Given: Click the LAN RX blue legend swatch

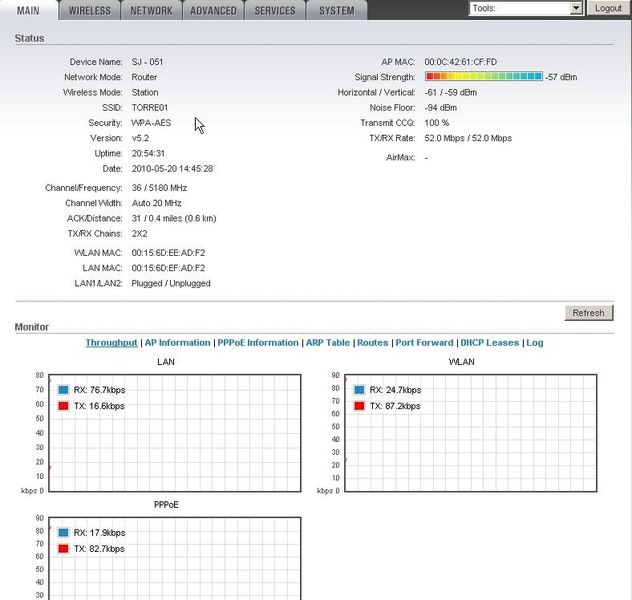Looking at the screenshot, I should click(63, 390).
